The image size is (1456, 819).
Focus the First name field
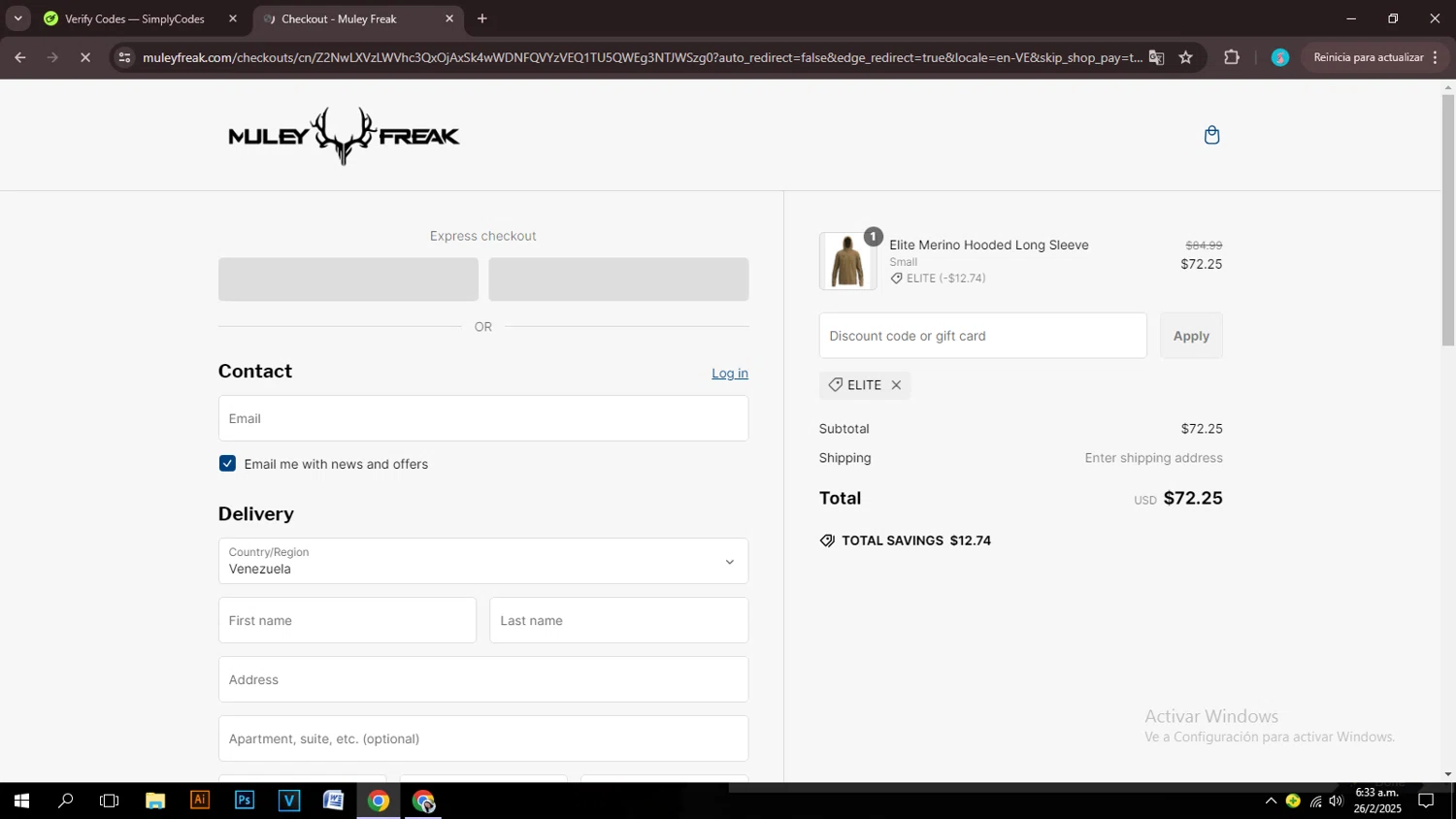point(347,620)
